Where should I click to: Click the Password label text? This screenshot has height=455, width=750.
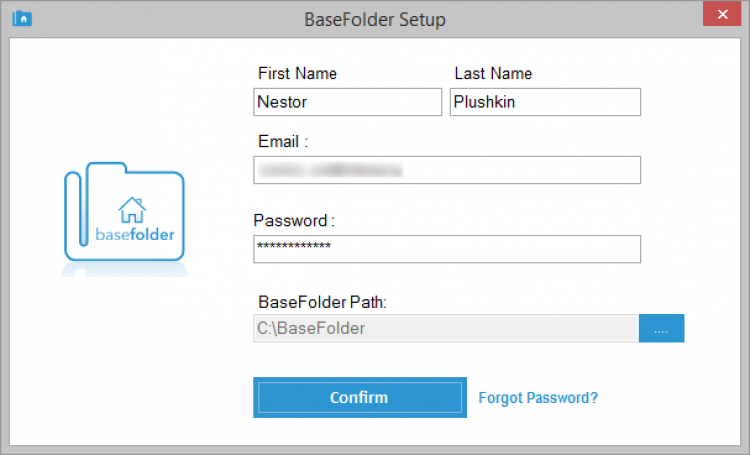(294, 220)
